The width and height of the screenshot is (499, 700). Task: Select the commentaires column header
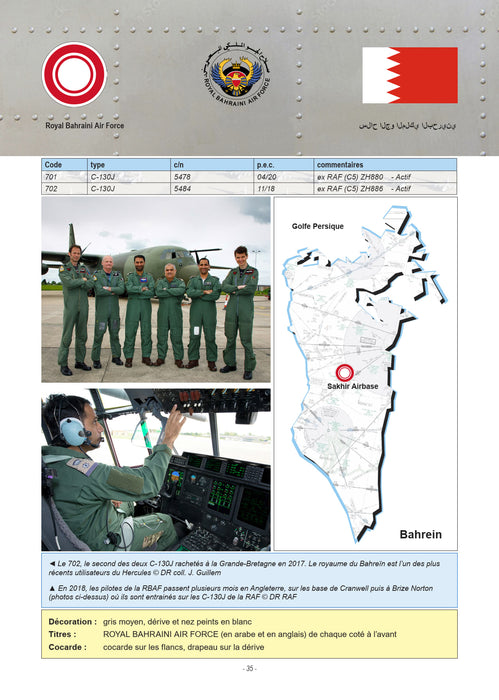point(385,165)
